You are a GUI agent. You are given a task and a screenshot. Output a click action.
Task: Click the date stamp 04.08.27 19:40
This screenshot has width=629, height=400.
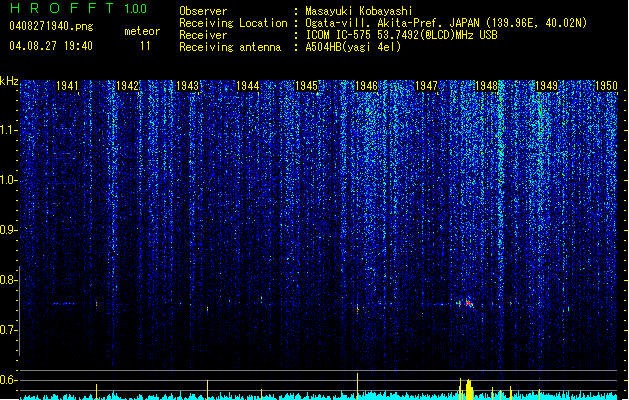51,46
